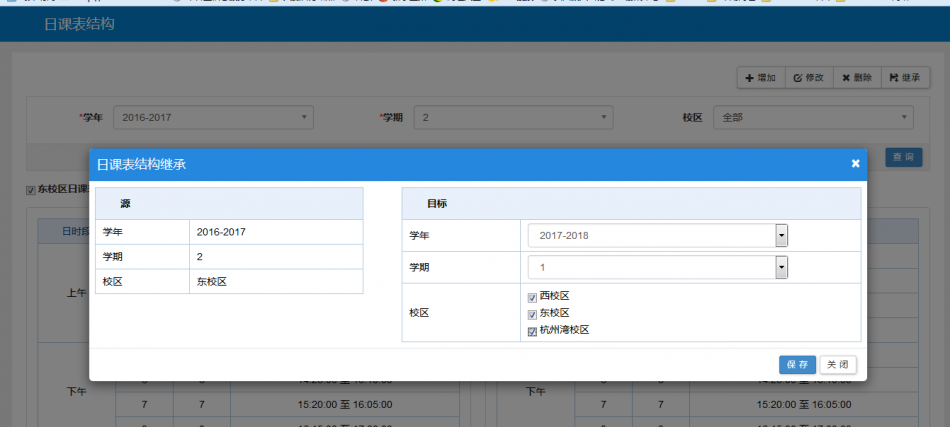Click the 继承 (inherit) toolbar button
The image size is (950, 427).
[x=904, y=78]
